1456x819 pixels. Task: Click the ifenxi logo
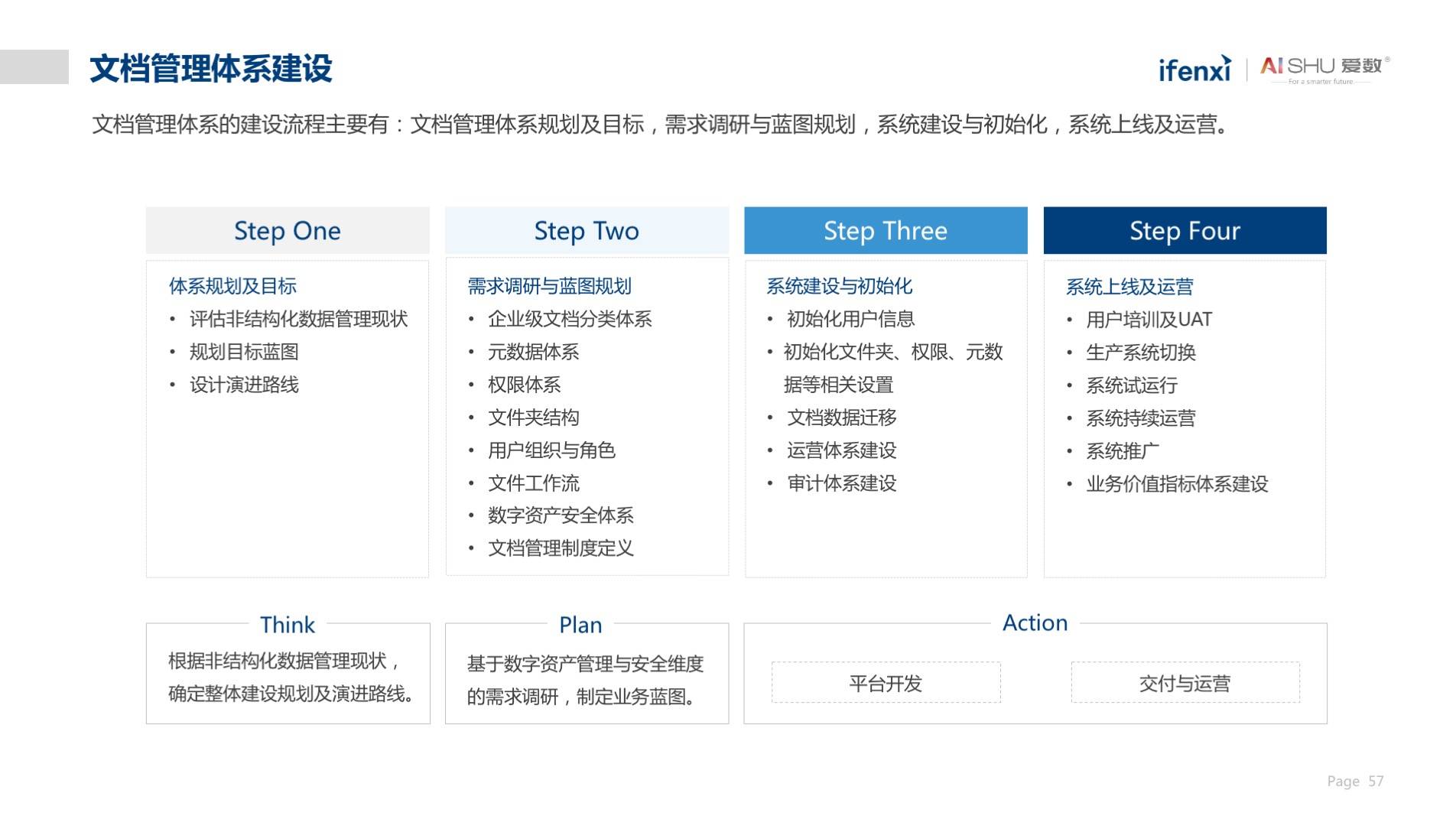(x=1194, y=69)
